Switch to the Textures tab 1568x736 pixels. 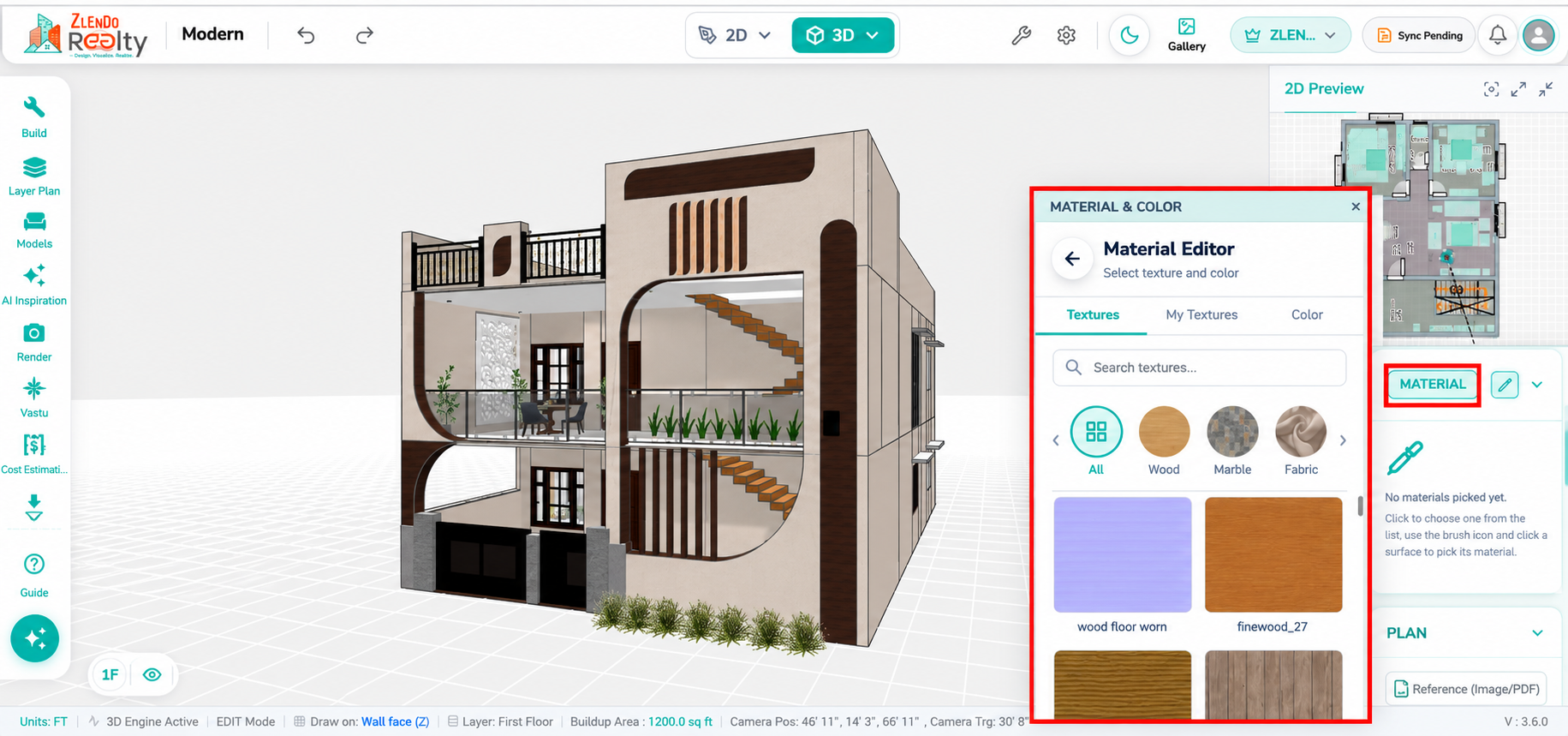[1093, 315]
